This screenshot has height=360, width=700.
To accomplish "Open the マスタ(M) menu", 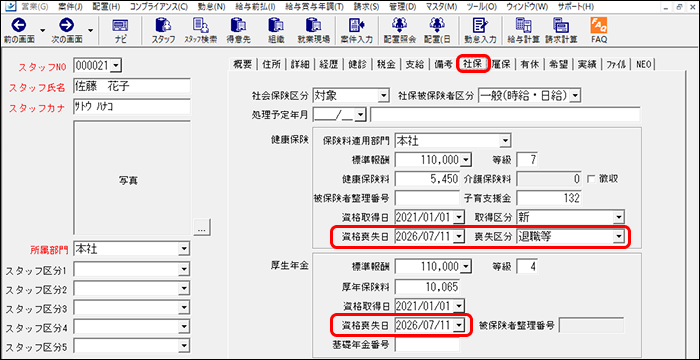I will click(443, 7).
